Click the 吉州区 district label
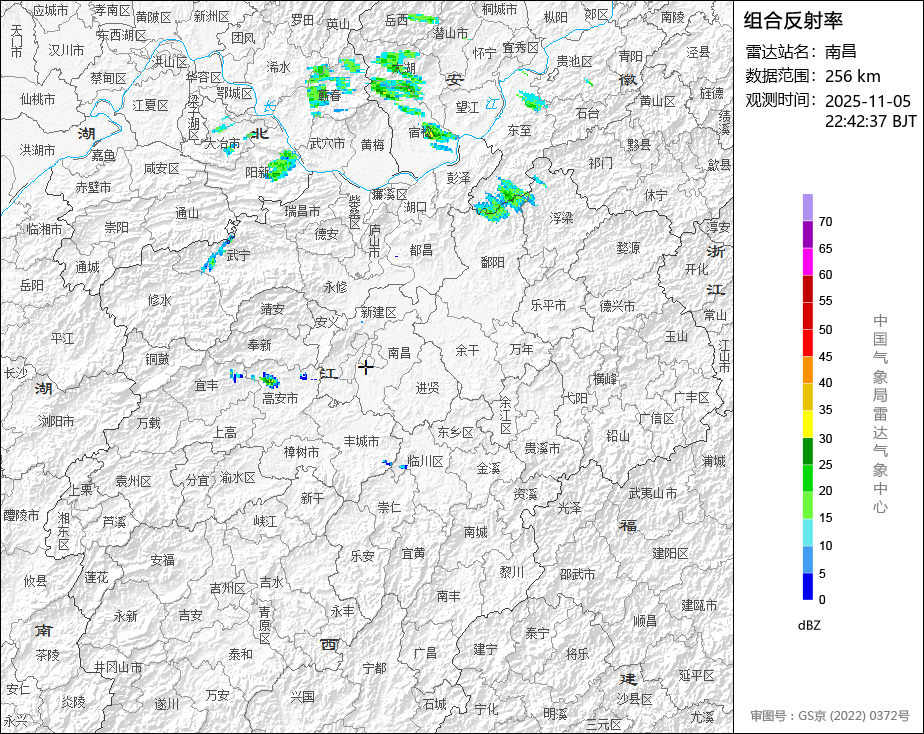This screenshot has height=734, width=924. (x=227, y=588)
